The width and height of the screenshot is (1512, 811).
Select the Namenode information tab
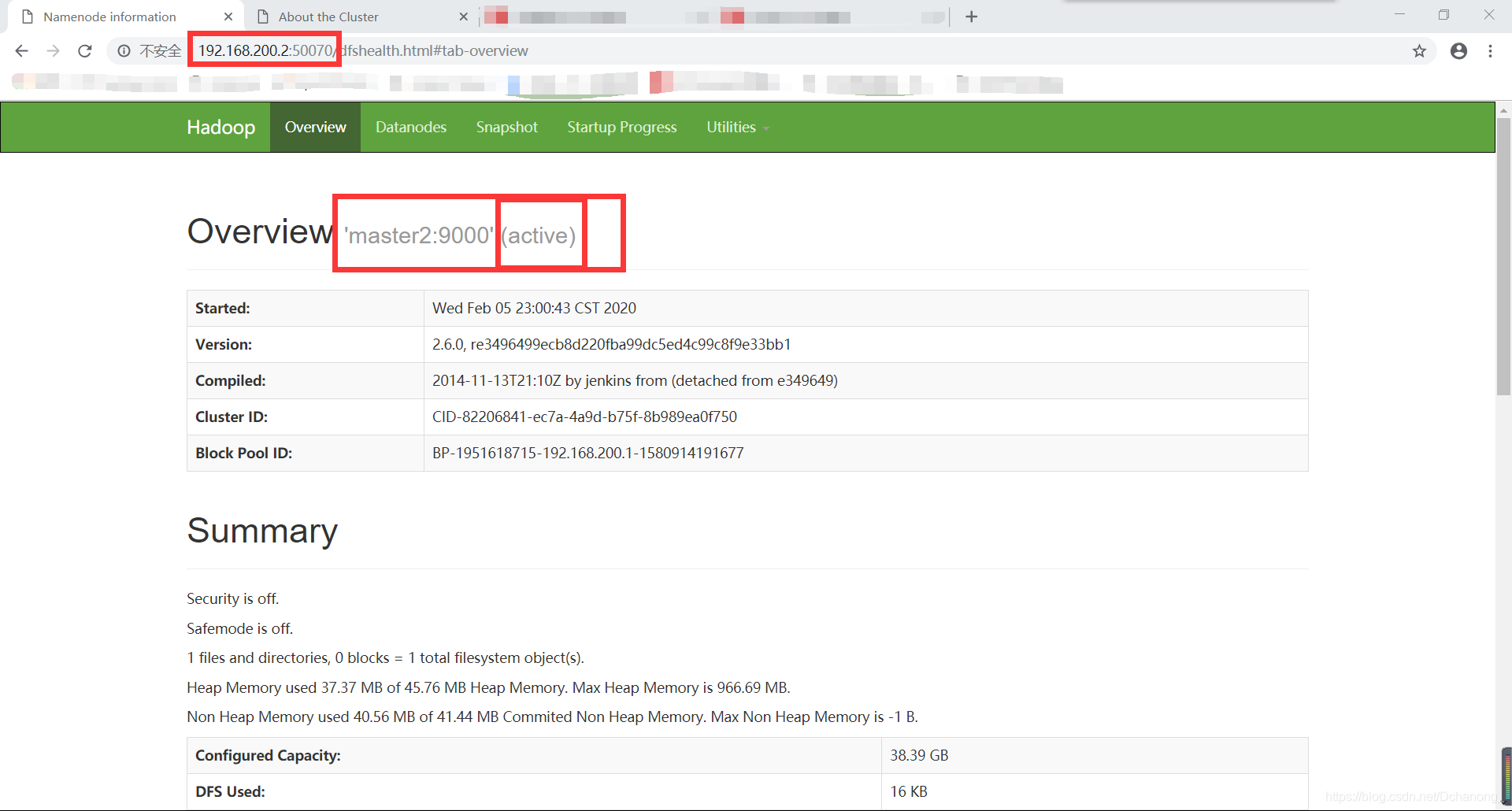[109, 17]
